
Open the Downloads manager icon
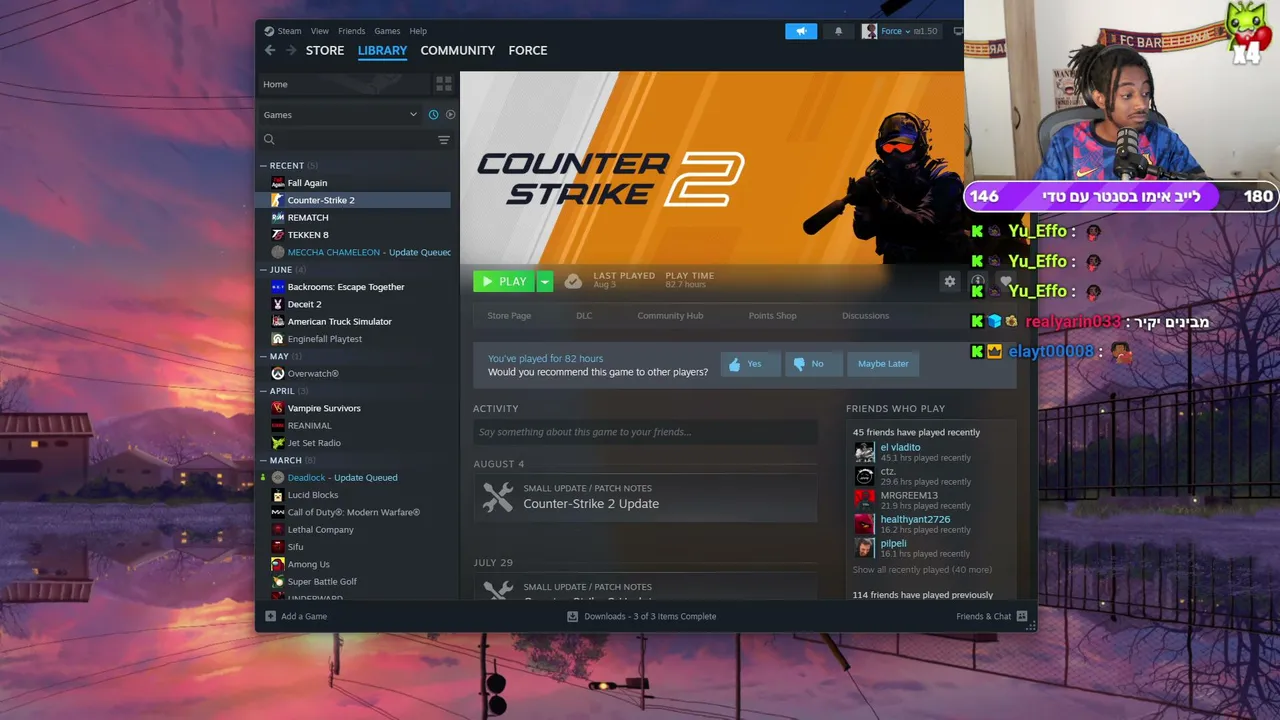click(x=573, y=616)
